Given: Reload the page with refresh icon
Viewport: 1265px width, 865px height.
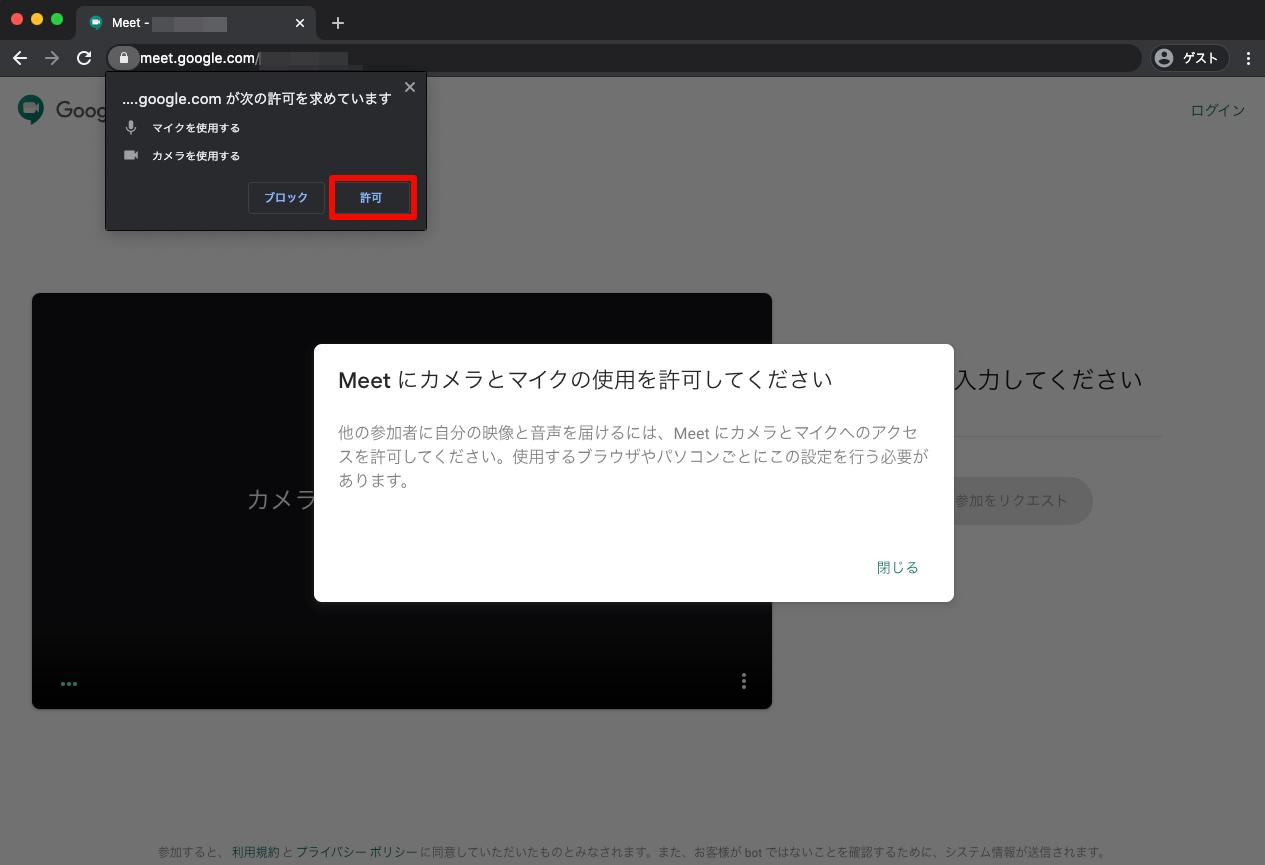Looking at the screenshot, I should (84, 58).
